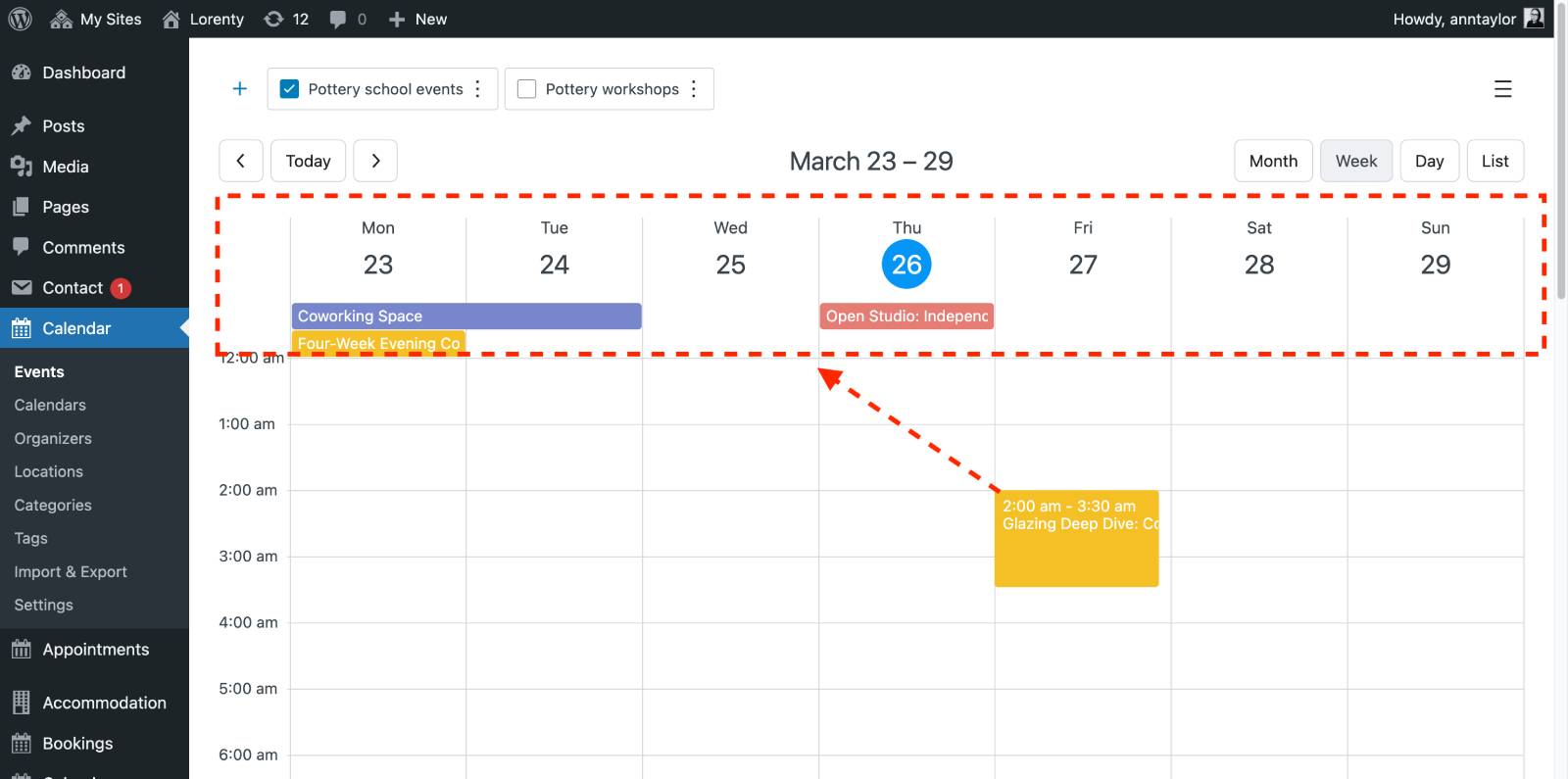The width and height of the screenshot is (1568, 779).
Task: Open the Open Studio: Independ event
Action: point(906,316)
